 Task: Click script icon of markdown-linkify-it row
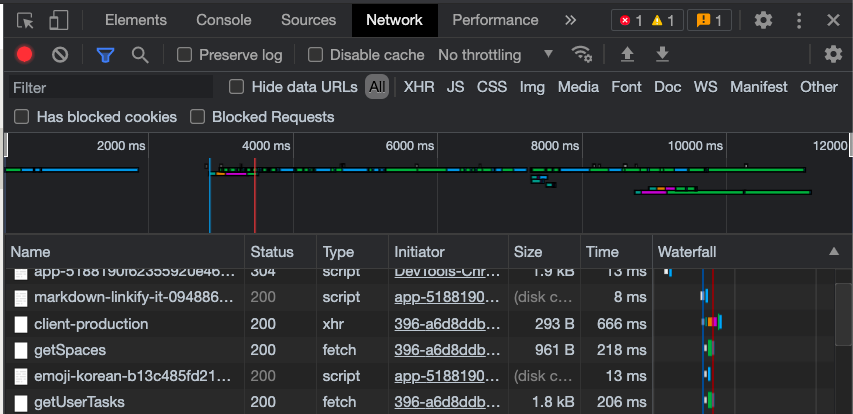(21, 298)
